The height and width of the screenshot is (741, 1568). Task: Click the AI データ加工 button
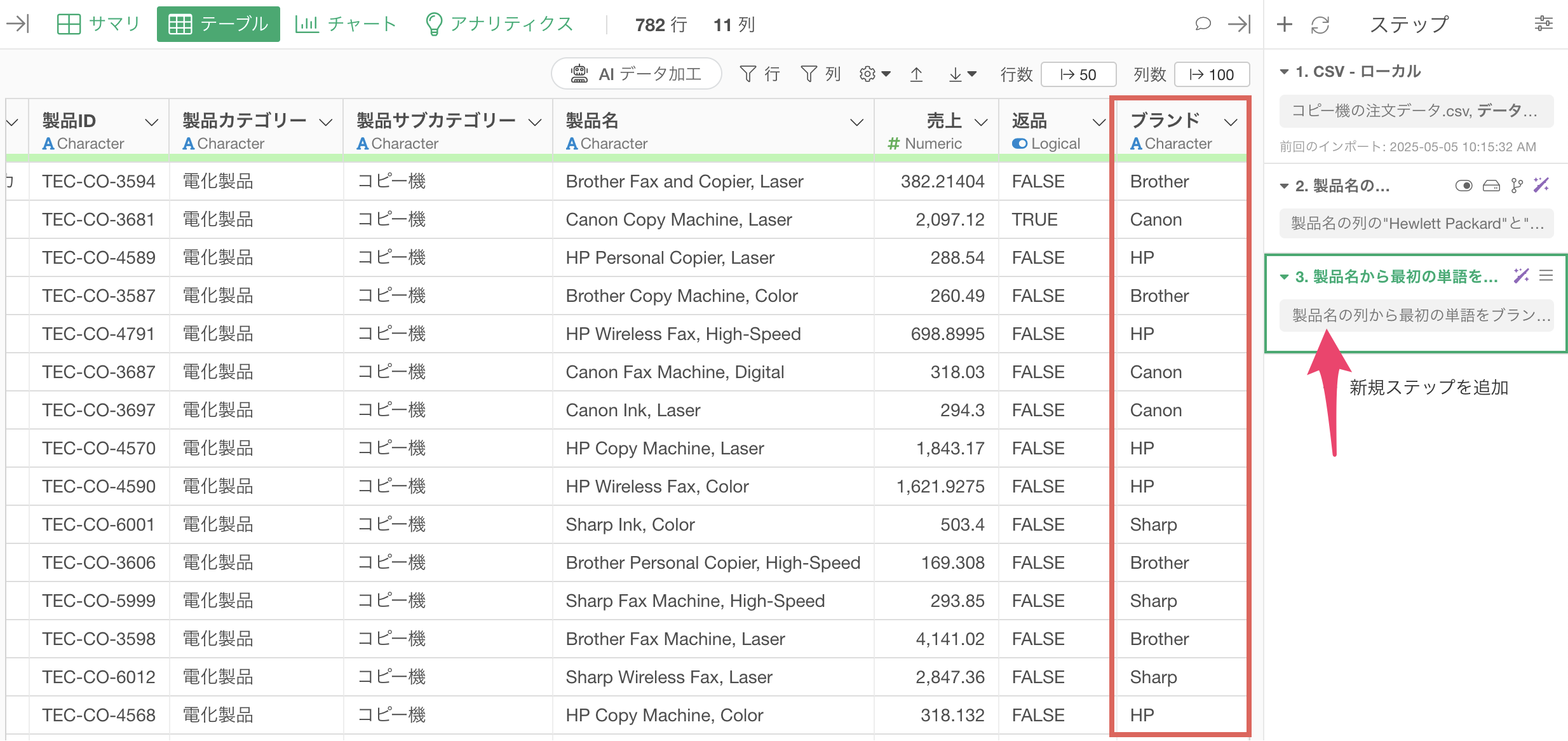click(637, 74)
